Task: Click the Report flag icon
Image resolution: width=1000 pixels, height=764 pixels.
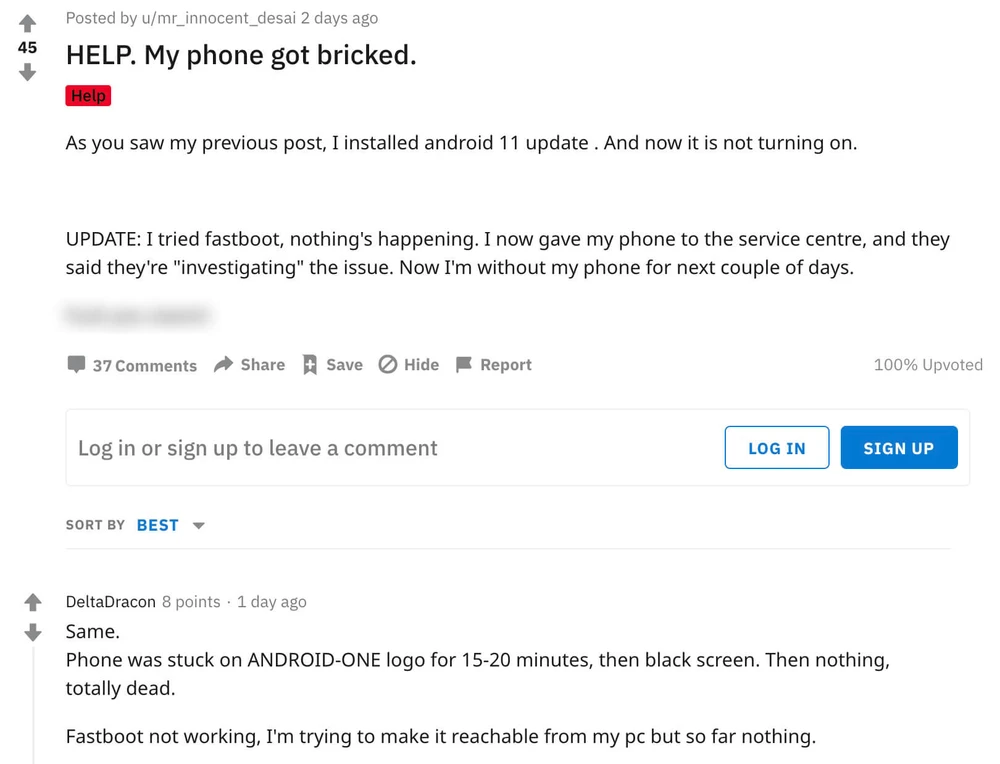Action: click(x=464, y=365)
